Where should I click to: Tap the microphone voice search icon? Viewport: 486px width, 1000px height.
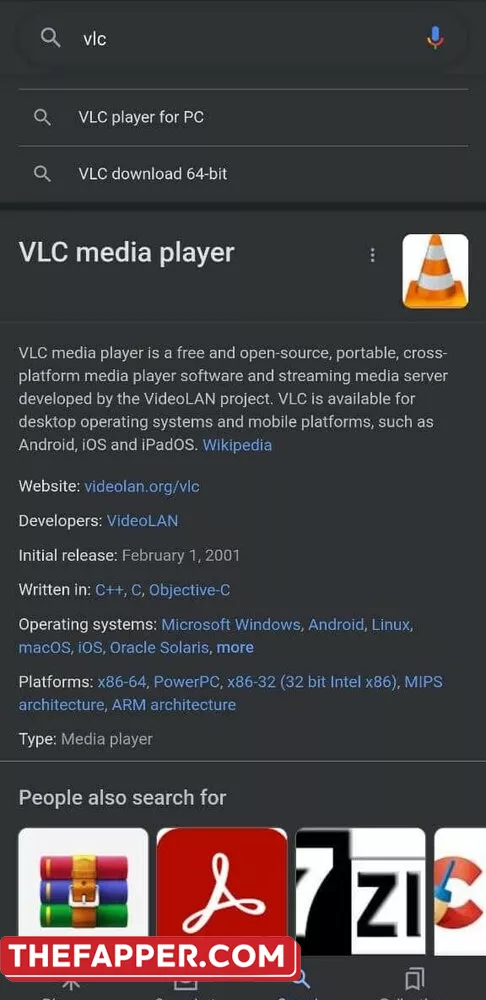tap(435, 38)
